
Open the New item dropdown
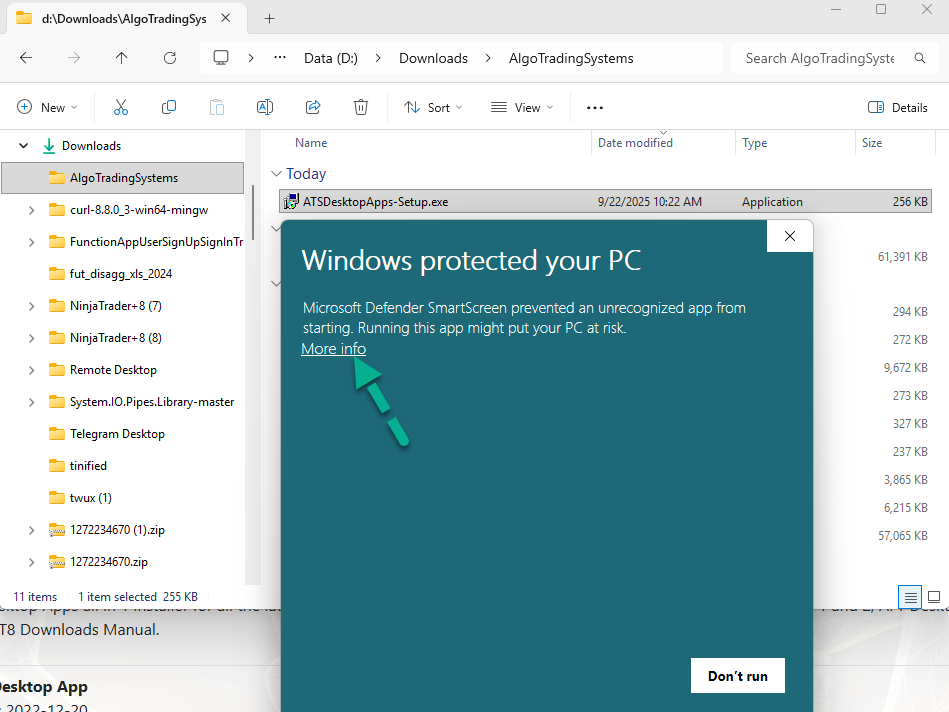click(48, 108)
